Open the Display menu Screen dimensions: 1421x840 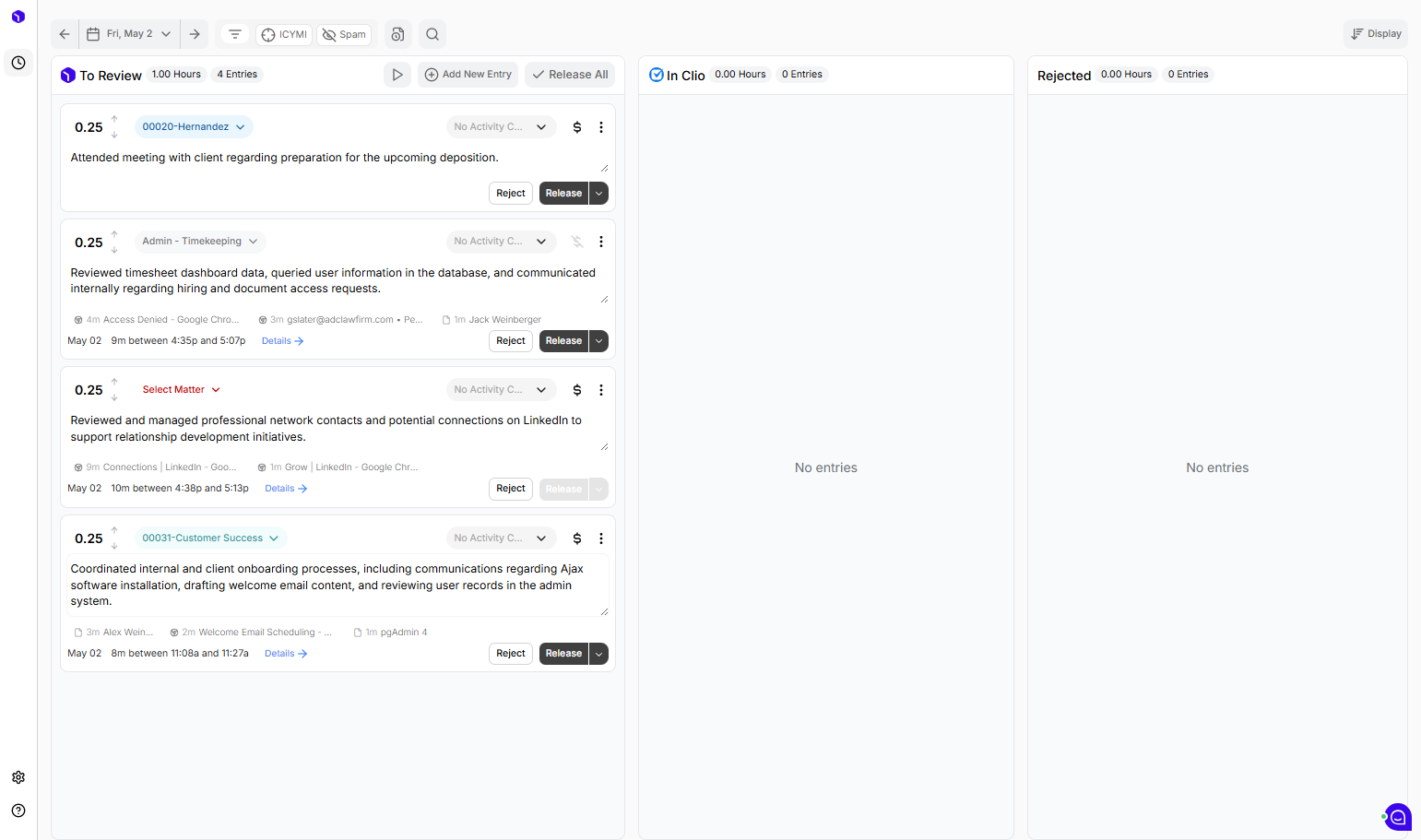click(x=1376, y=34)
